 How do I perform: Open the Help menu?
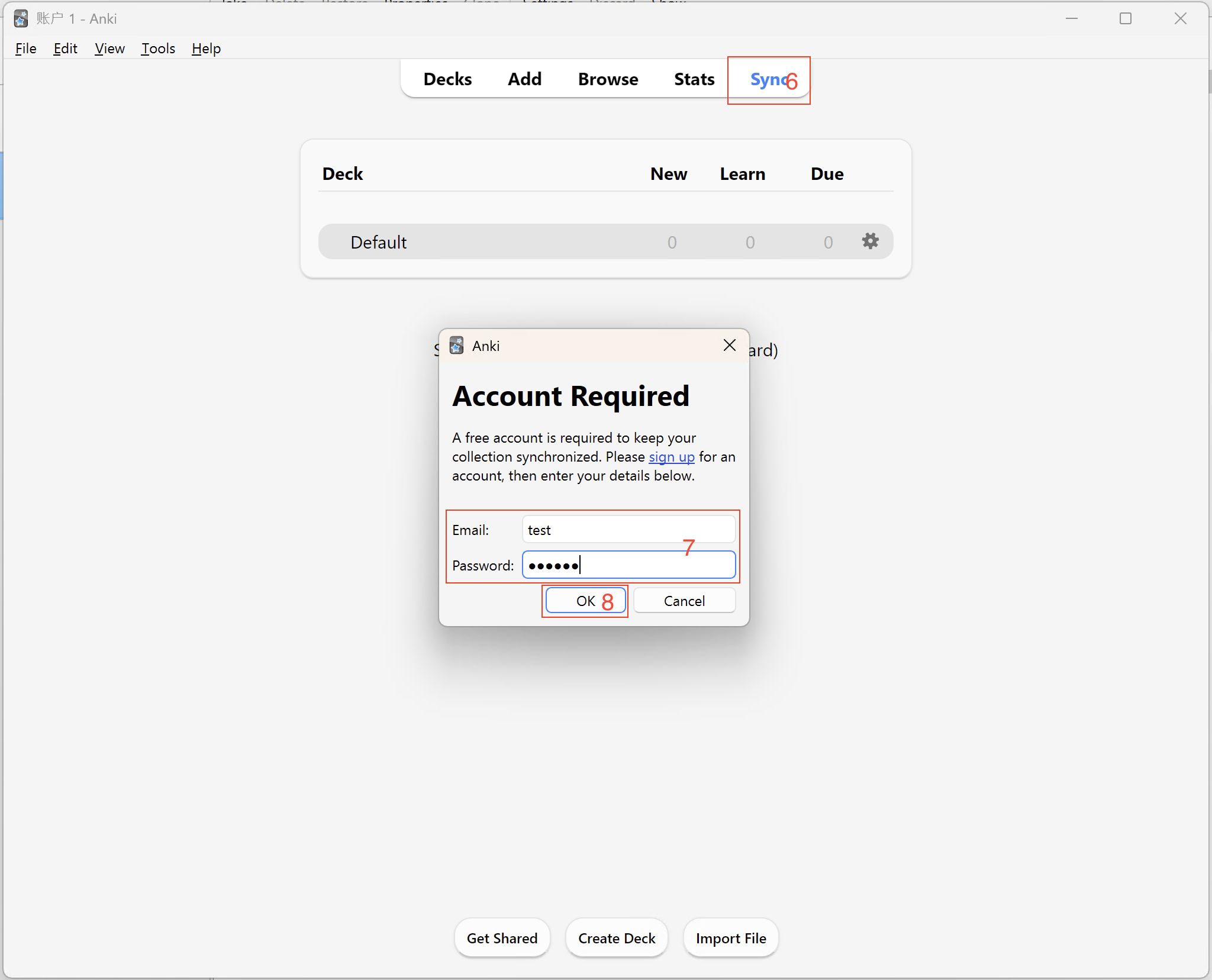coord(205,49)
